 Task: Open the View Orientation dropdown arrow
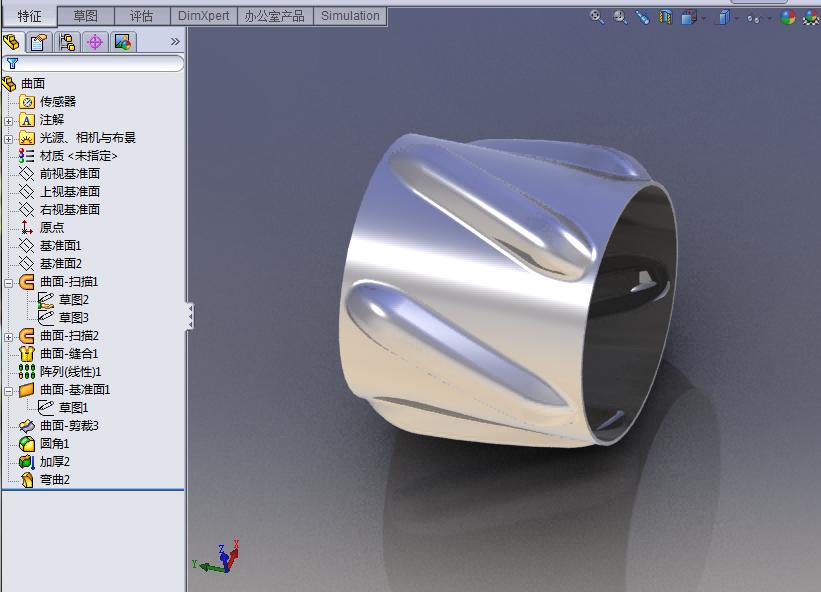pyautogui.click(x=704, y=19)
